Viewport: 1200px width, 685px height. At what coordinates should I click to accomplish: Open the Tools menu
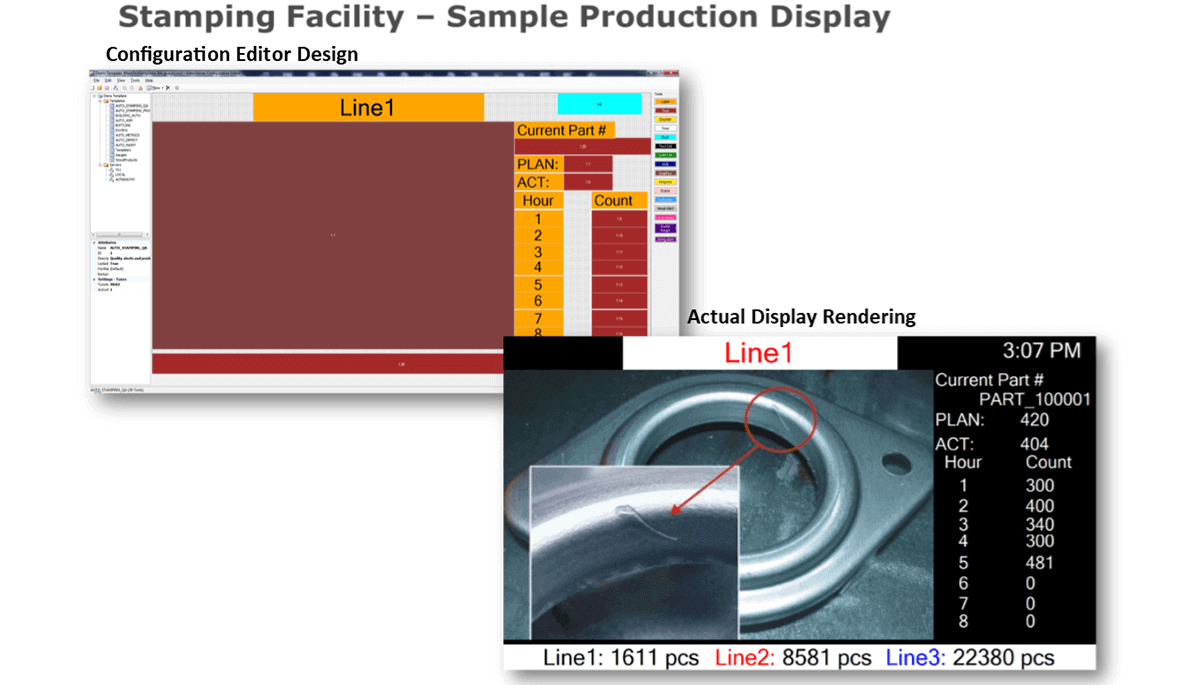tap(134, 80)
